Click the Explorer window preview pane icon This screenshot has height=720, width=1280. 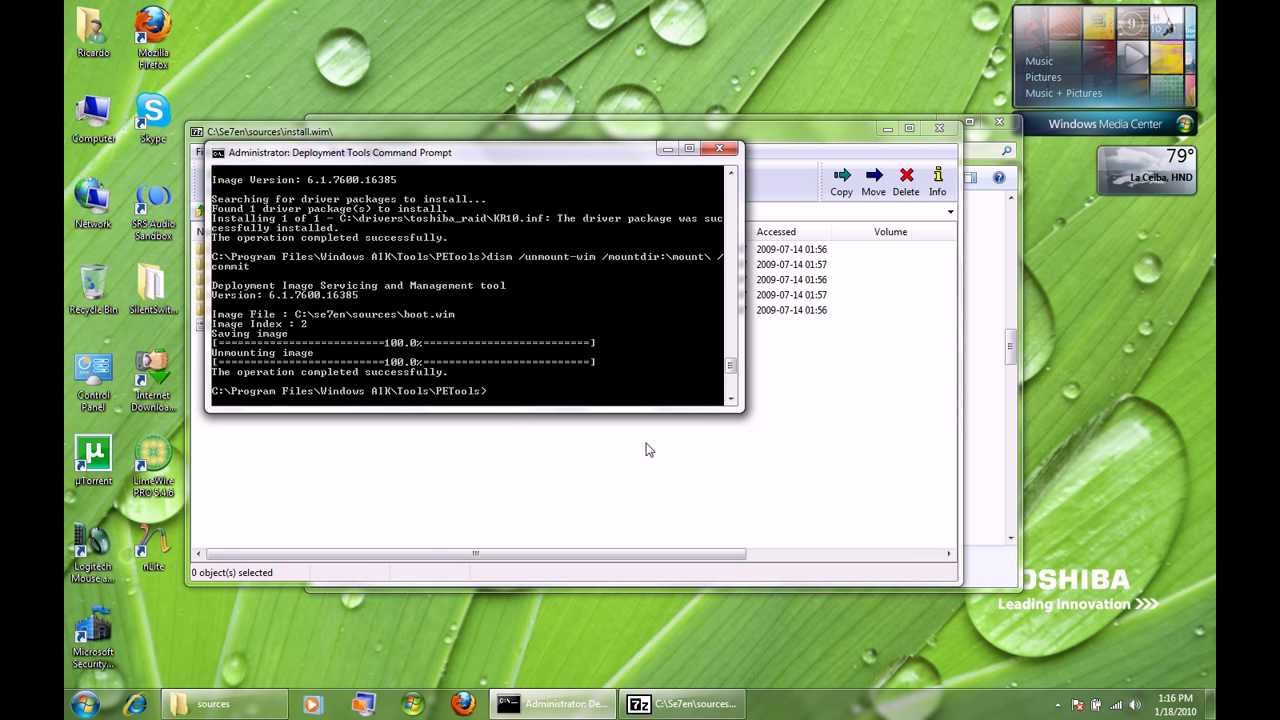point(970,178)
